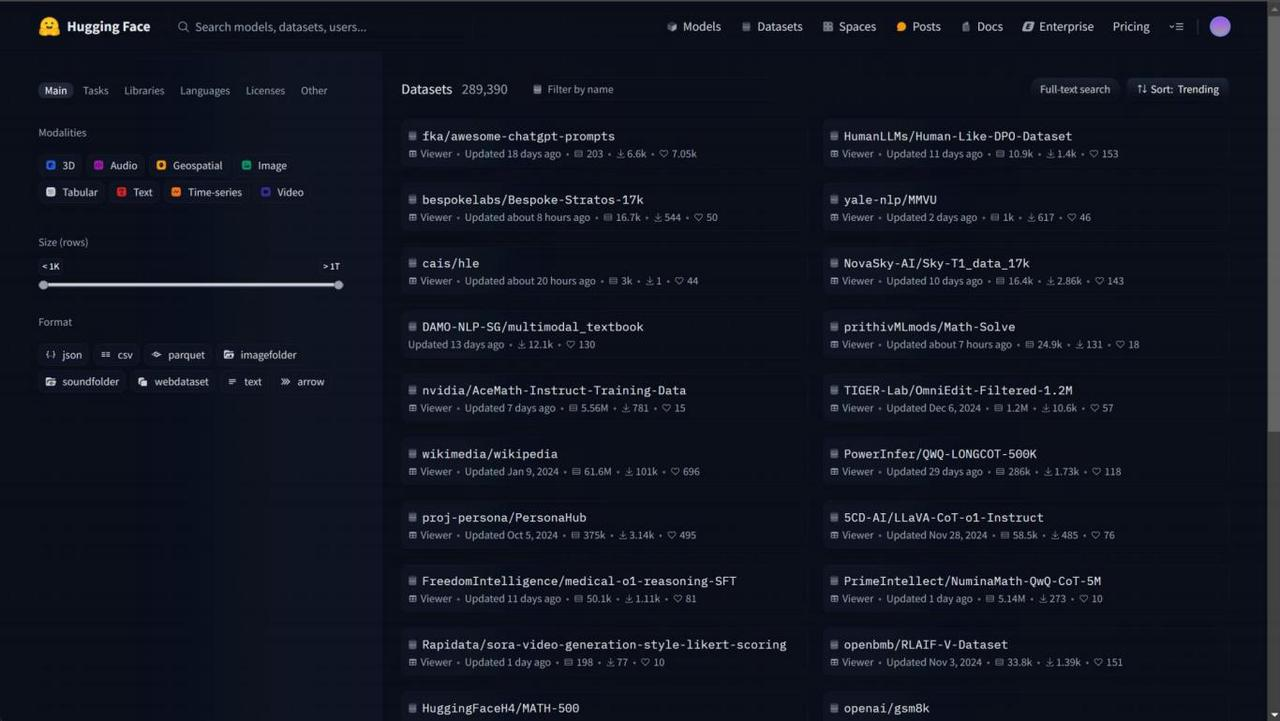The height and width of the screenshot is (721, 1280).
Task: Open the Enterprise nav item
Action: pos(1058,27)
